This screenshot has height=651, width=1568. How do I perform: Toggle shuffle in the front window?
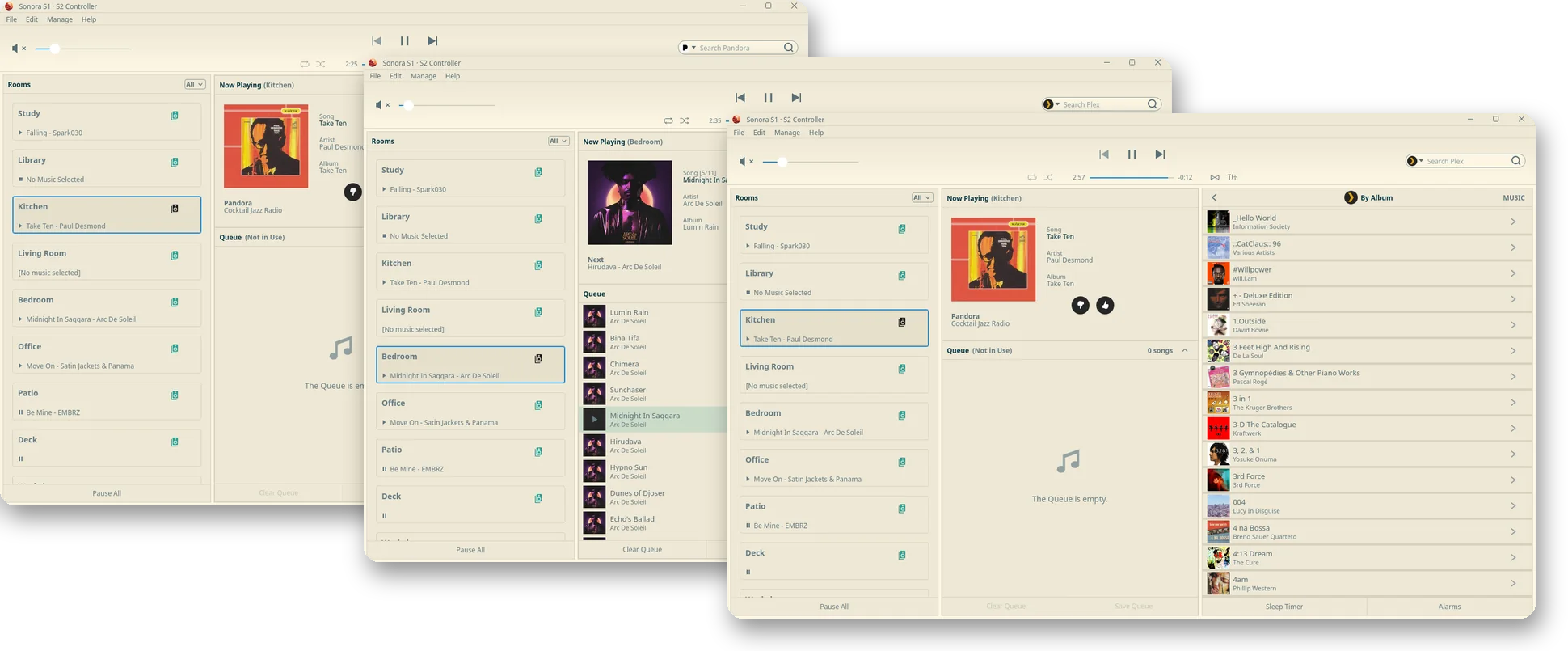[x=1048, y=177]
